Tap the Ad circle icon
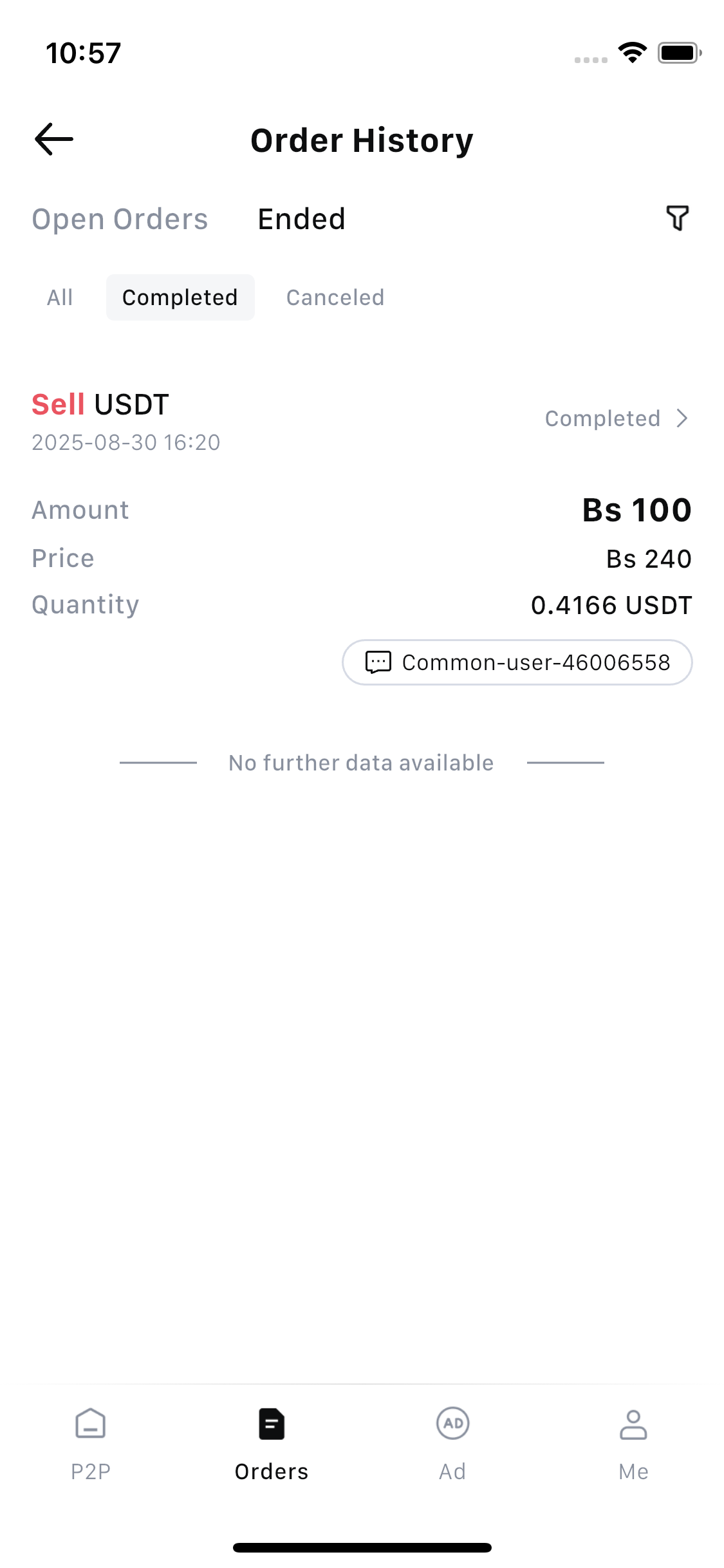 point(452,1424)
